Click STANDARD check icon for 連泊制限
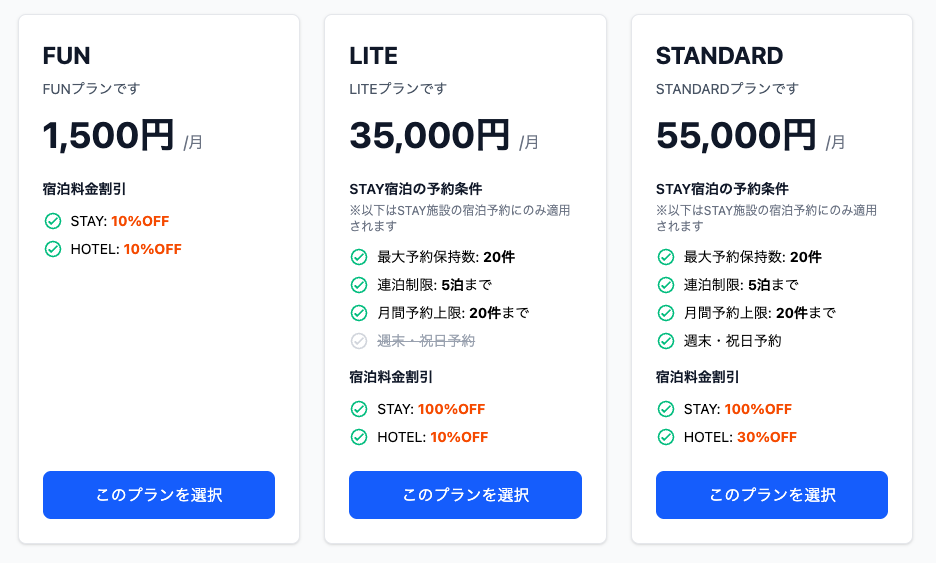Screen dimensions: 936x563 pos(666,285)
